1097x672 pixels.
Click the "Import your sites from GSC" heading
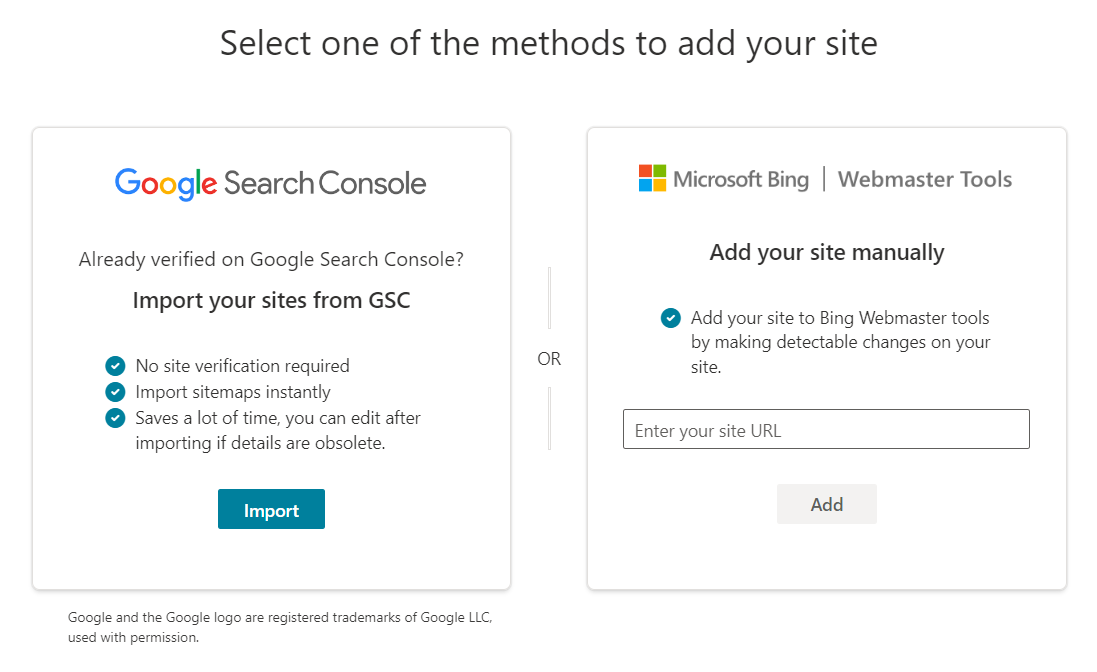point(271,299)
